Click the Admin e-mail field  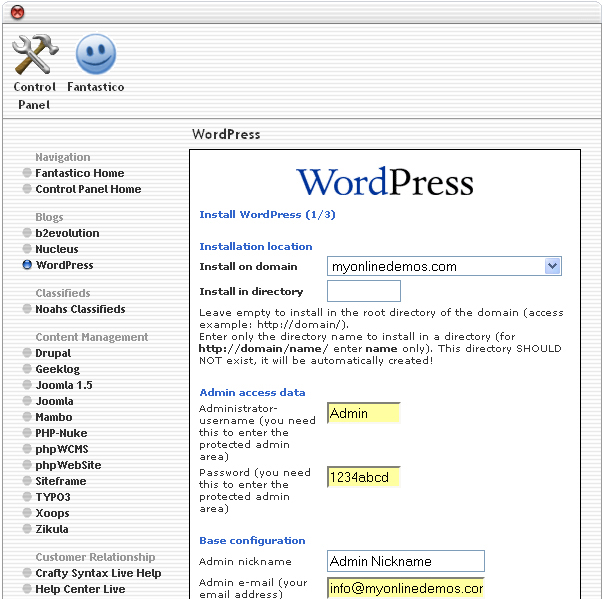(x=406, y=588)
